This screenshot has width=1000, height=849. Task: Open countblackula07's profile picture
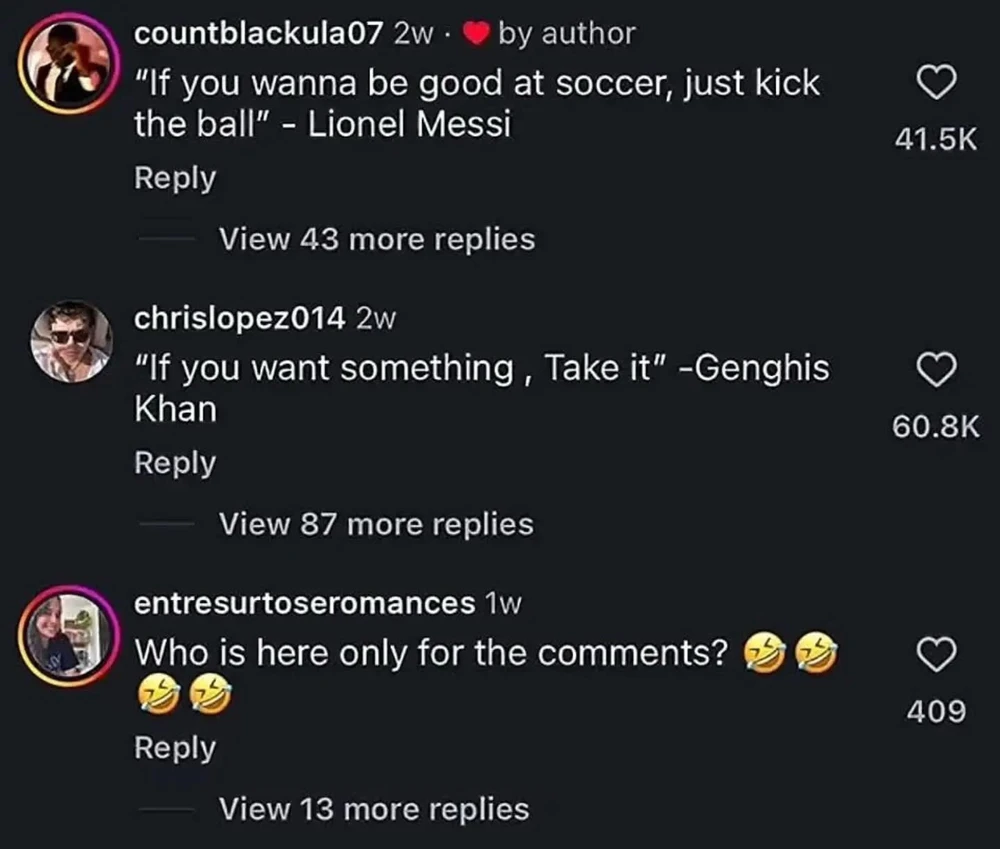click(x=68, y=63)
